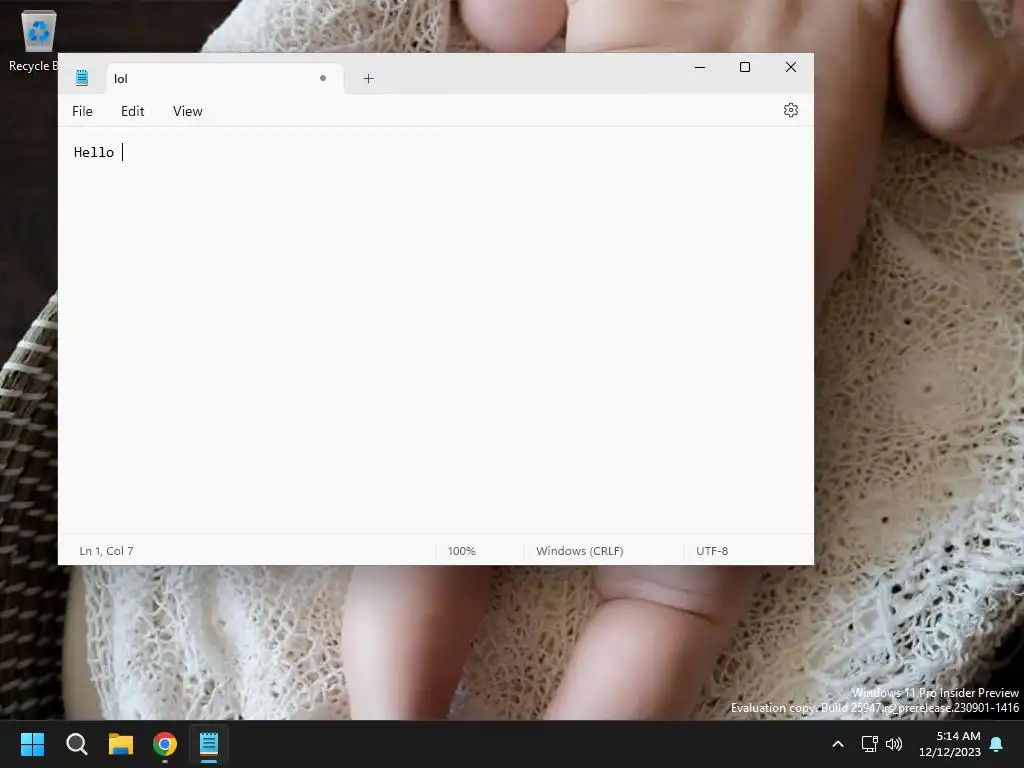
Task: Click the Windows (CRLF) line ending status
Action: click(580, 551)
